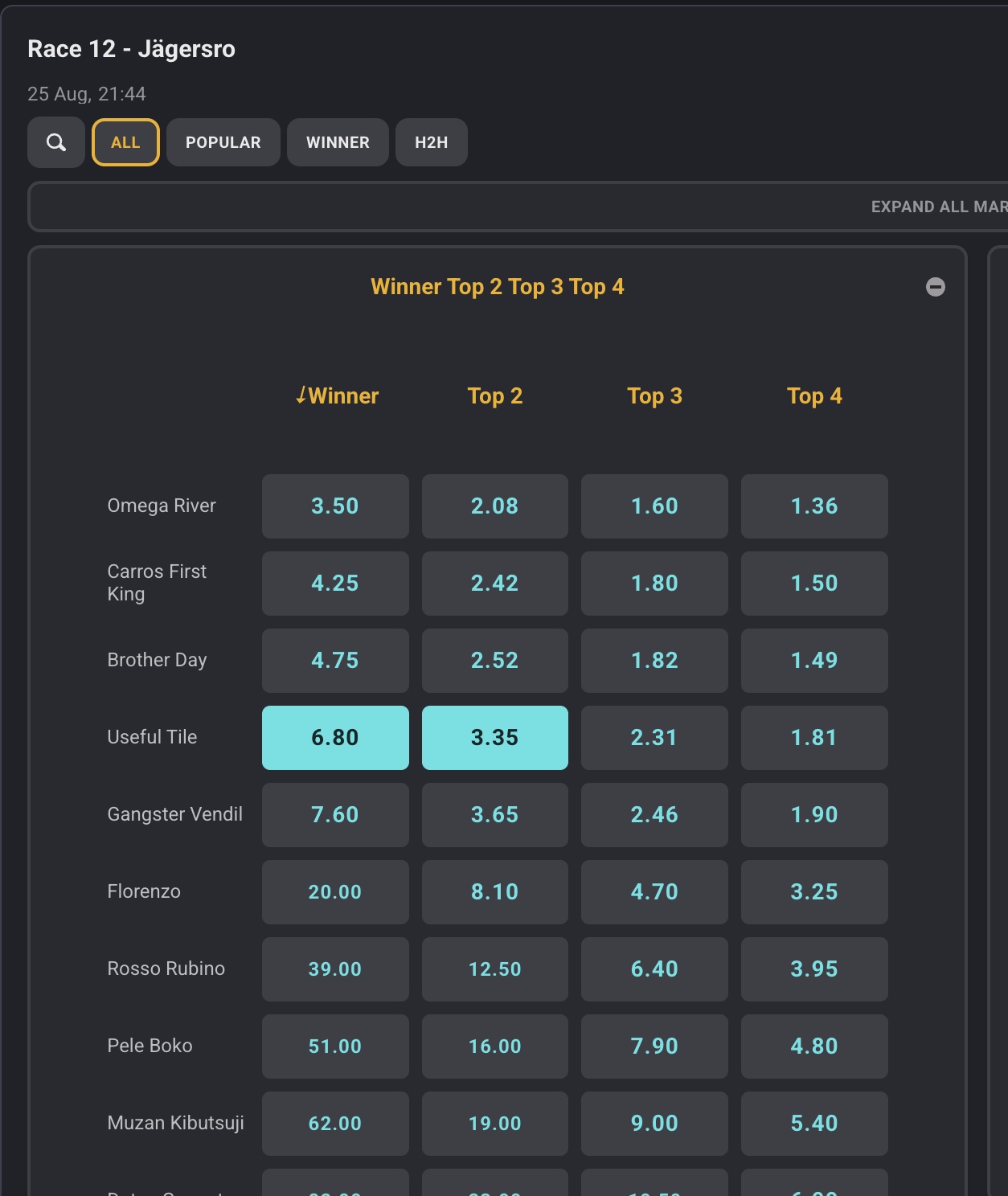
Task: Select Gangster Vendil Top 2 odds 3.65
Action: 495,815
